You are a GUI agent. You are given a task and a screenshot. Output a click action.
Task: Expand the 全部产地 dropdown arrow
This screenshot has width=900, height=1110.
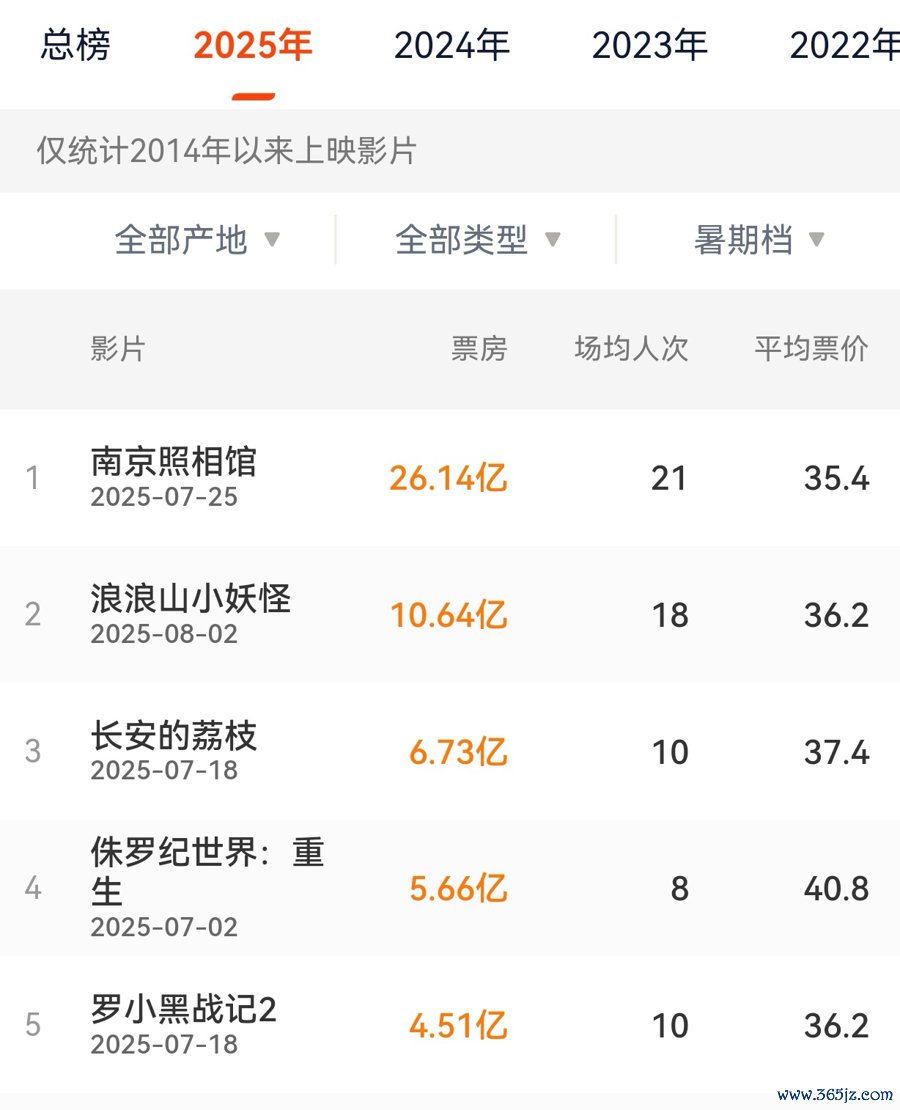pyautogui.click(x=272, y=239)
